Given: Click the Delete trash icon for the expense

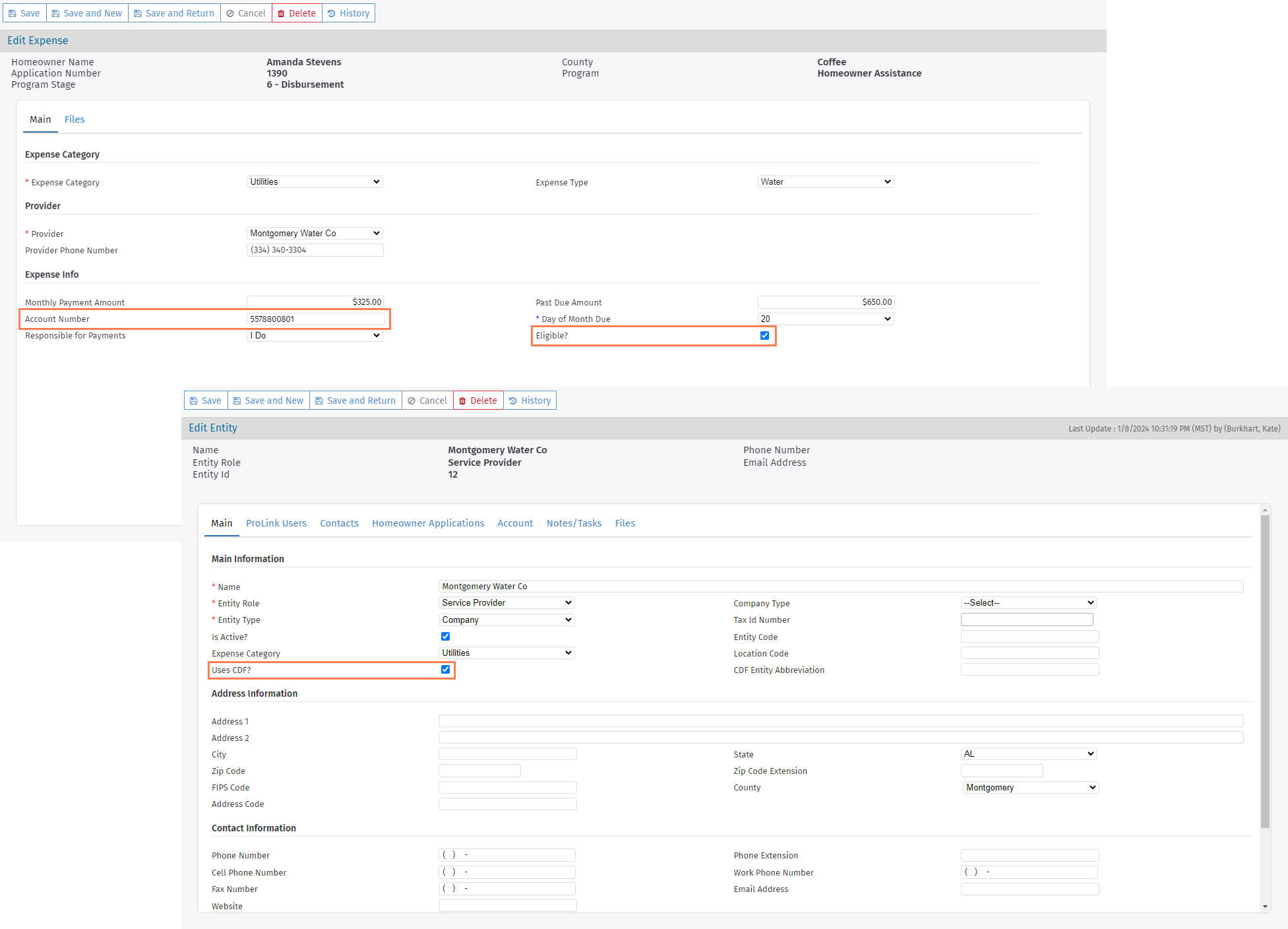Looking at the screenshot, I should [282, 13].
